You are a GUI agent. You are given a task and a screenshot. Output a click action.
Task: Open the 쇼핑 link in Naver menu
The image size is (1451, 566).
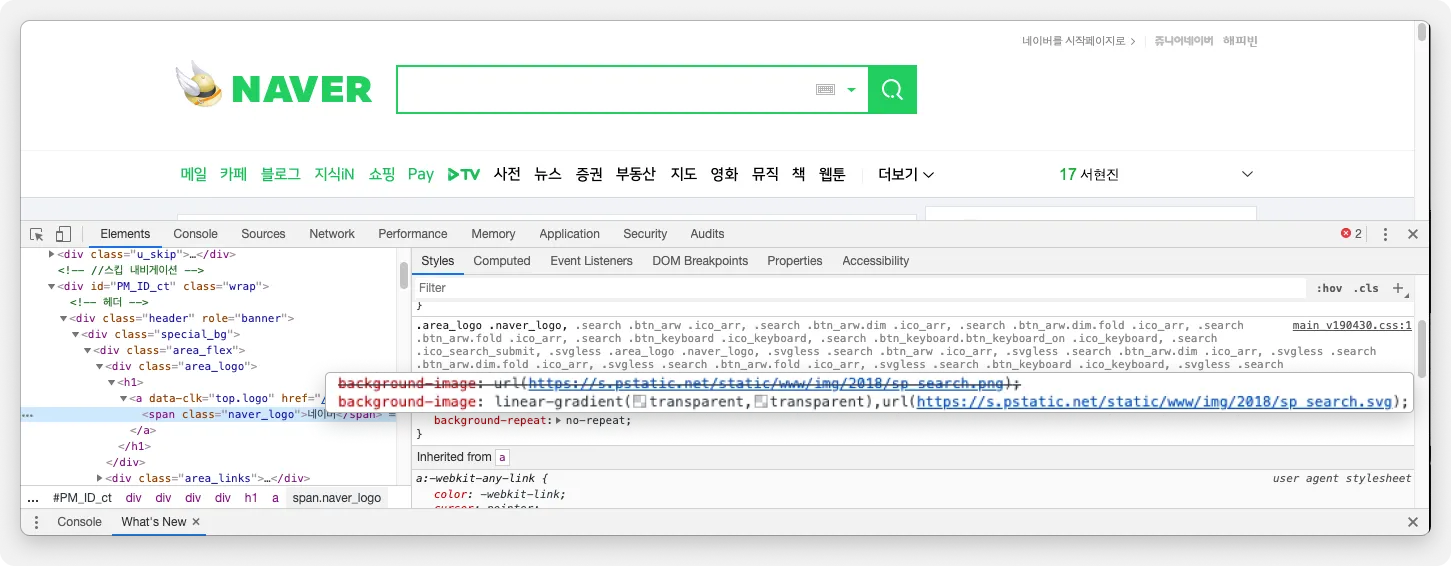tap(382, 174)
